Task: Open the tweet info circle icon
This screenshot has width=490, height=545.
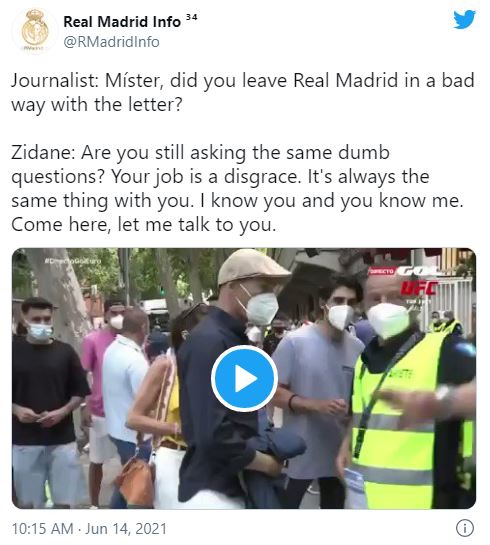Action: (464, 528)
